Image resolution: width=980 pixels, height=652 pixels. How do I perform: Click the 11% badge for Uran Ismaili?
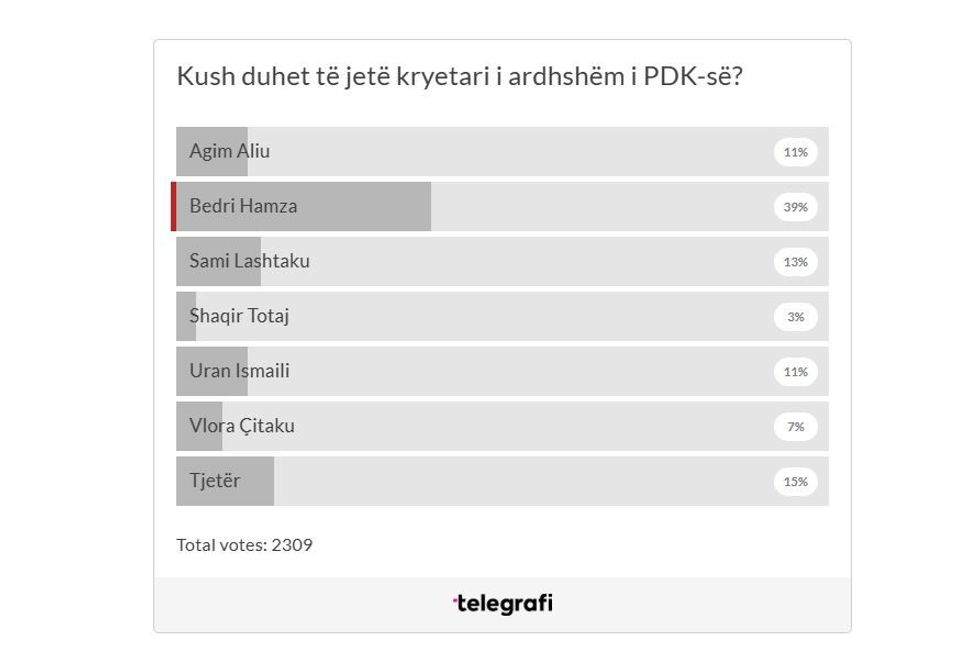[795, 372]
